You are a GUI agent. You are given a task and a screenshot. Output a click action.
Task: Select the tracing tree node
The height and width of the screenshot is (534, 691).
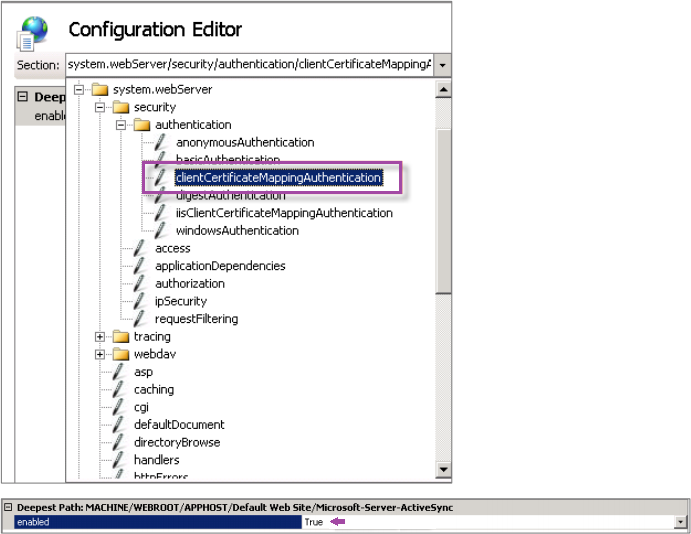[152, 337]
